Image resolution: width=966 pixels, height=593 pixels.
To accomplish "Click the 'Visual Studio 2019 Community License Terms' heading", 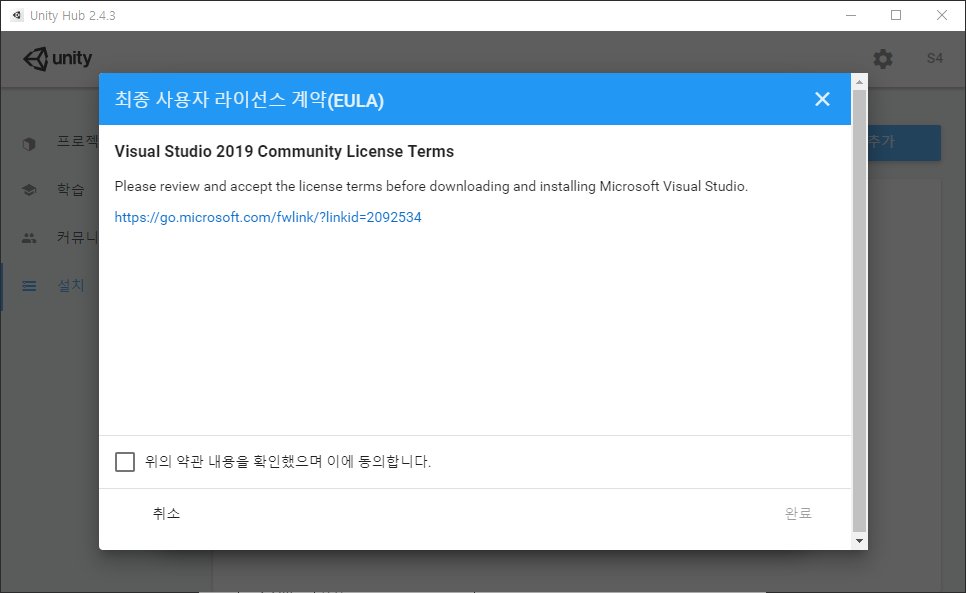I will click(284, 151).
